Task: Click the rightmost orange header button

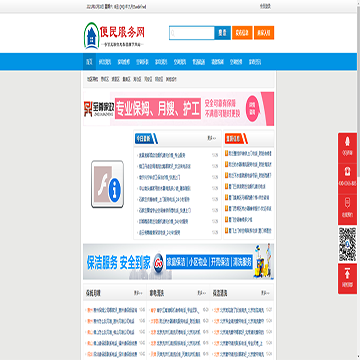Action: point(264,33)
